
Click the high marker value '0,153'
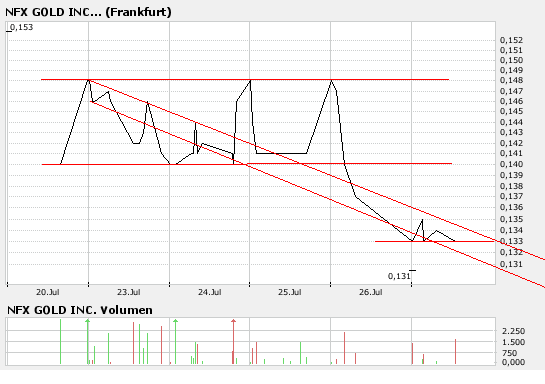(22, 27)
